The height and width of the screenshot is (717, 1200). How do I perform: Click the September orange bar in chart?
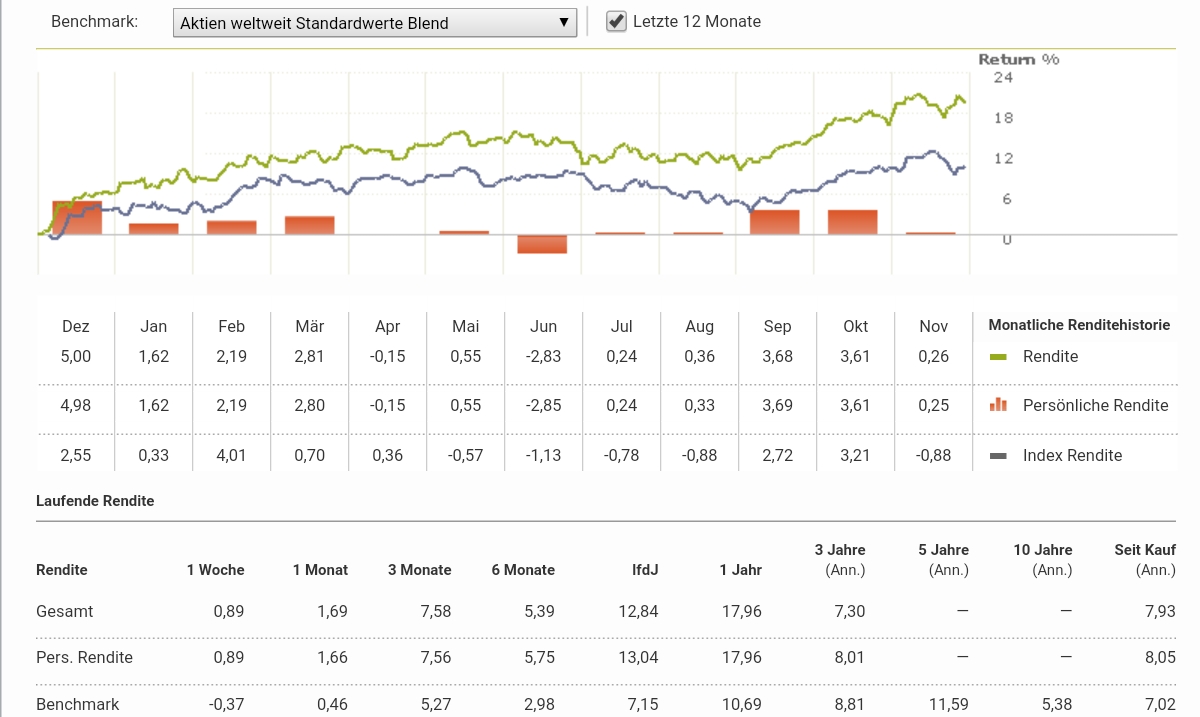coord(775,222)
